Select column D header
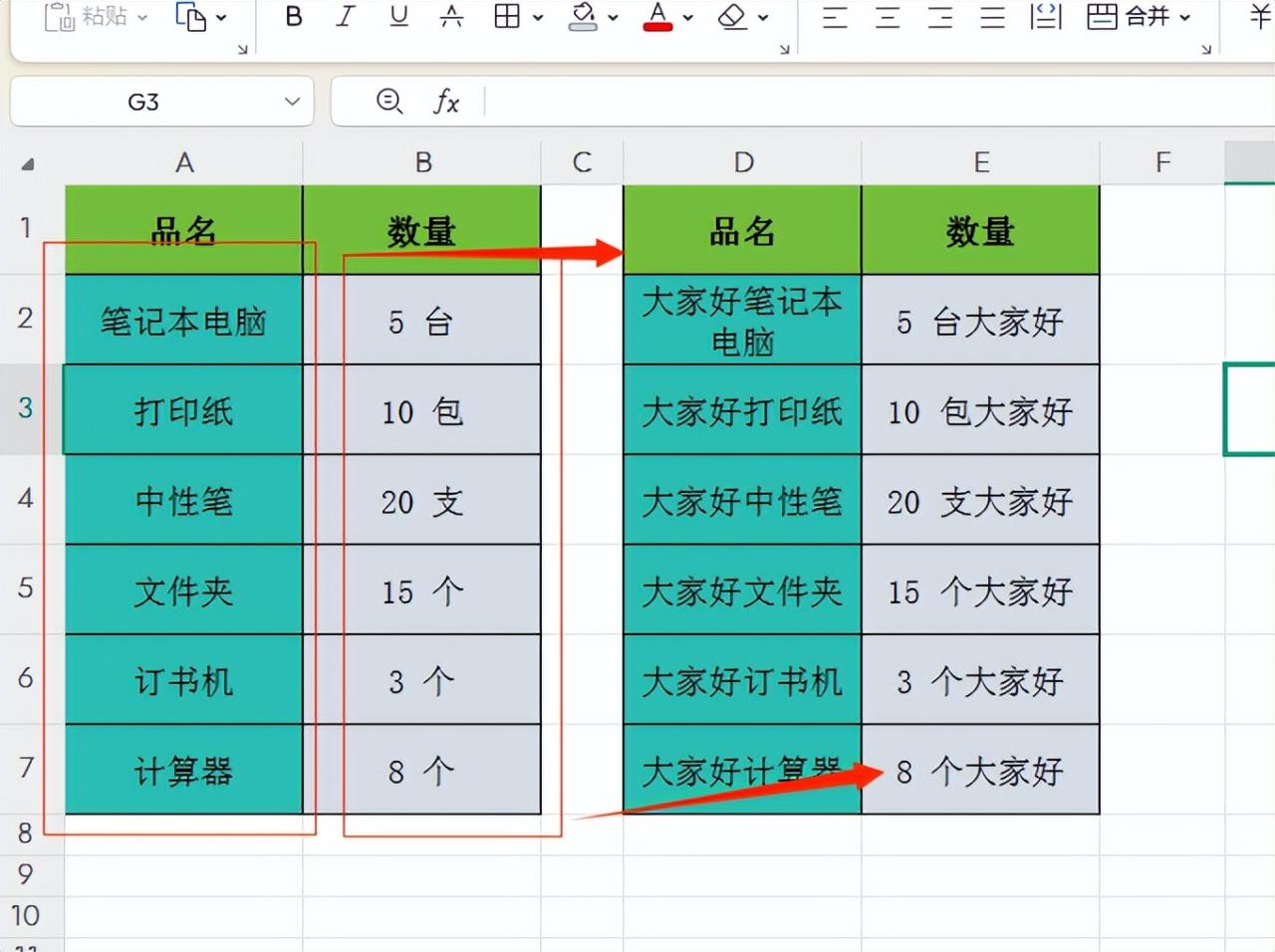 (742, 162)
